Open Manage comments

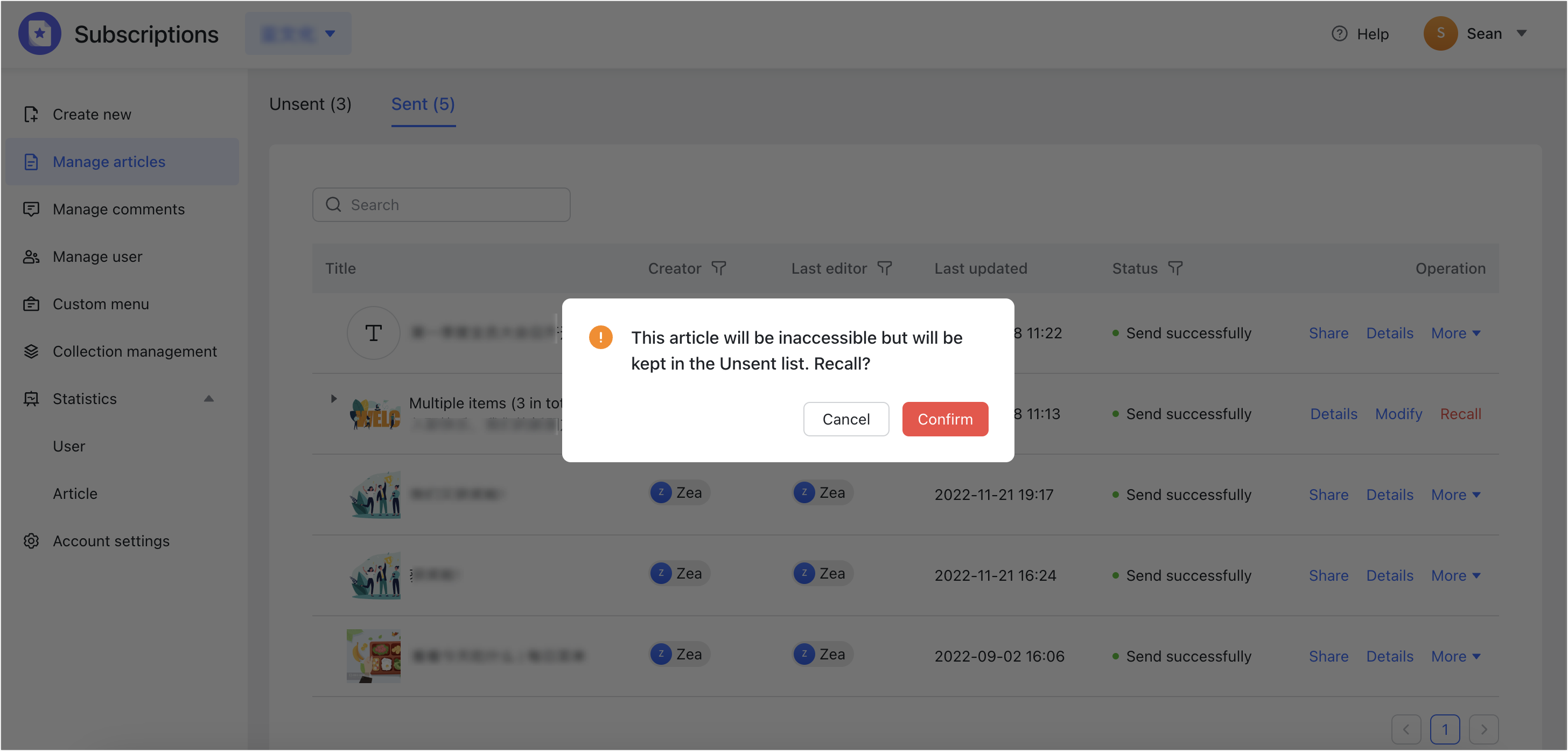tap(118, 209)
